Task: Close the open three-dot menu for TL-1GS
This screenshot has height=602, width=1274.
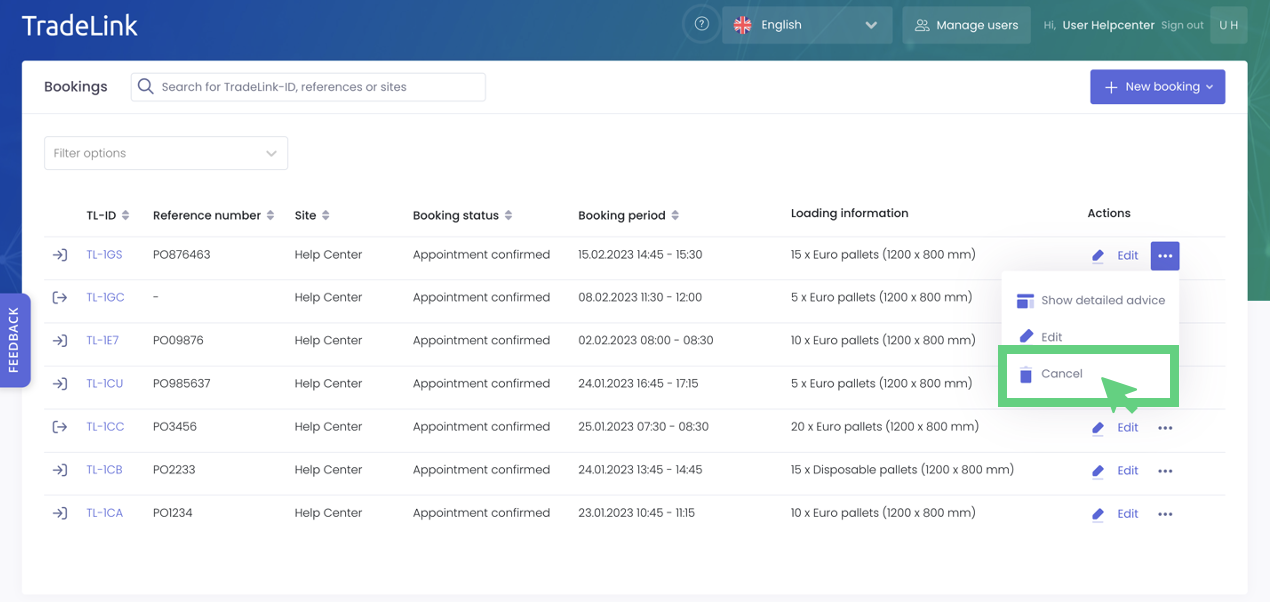Action: tap(1165, 256)
